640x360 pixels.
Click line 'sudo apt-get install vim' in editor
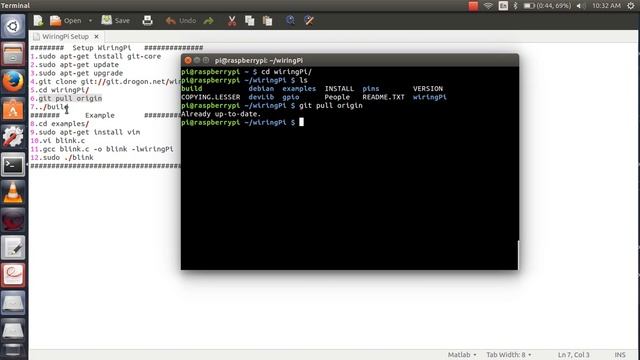click(x=89, y=132)
